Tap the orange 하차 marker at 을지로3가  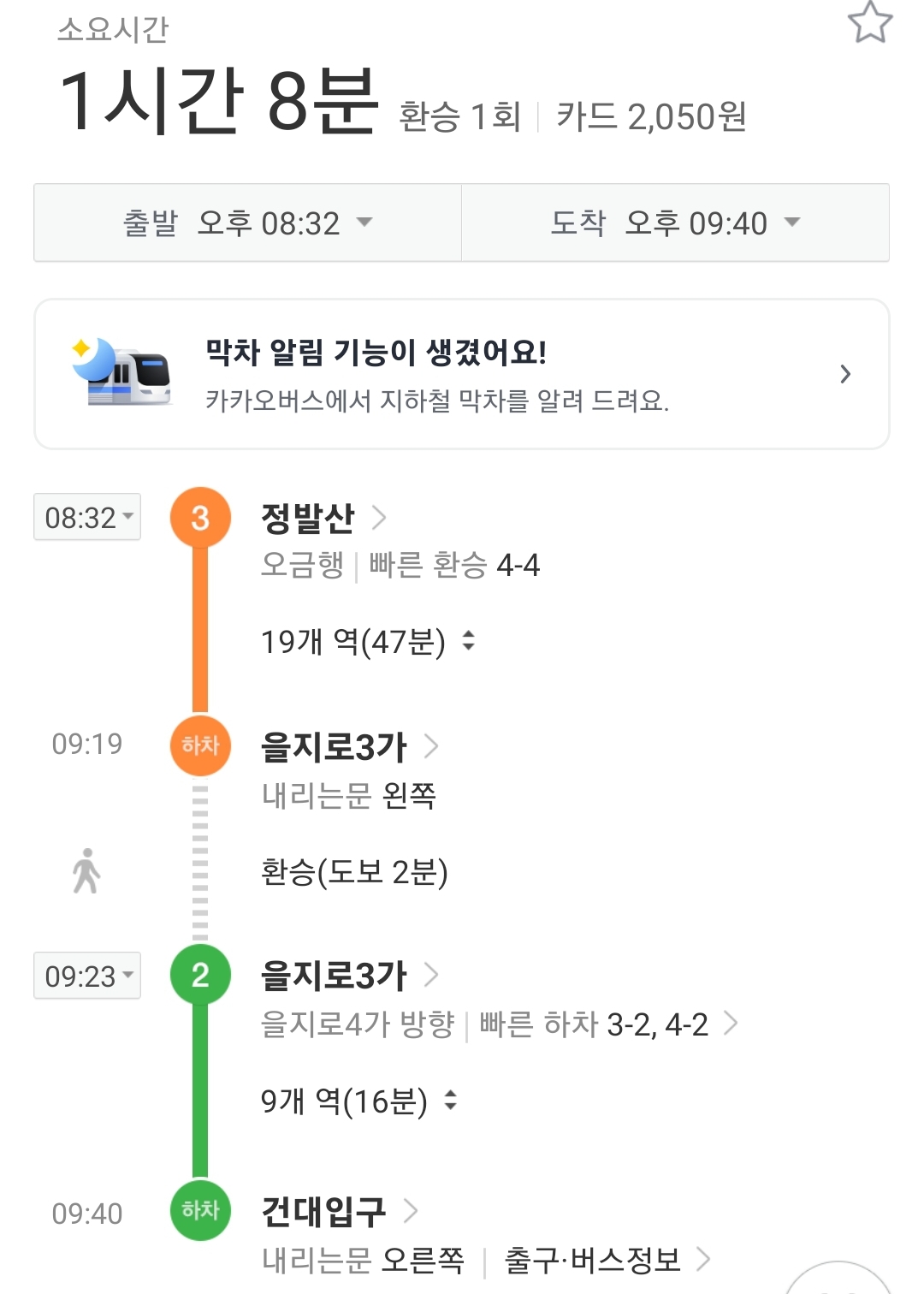[x=200, y=745]
